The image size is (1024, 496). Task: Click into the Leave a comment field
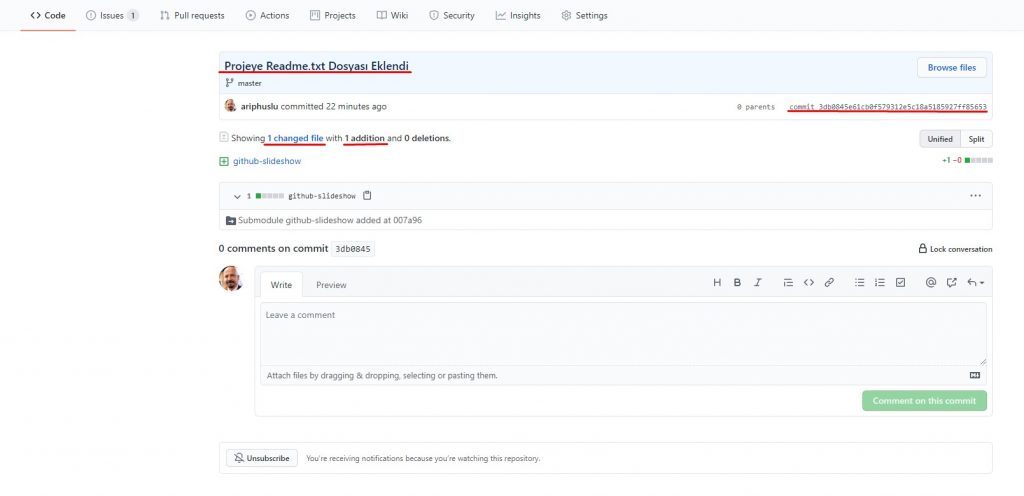(x=623, y=333)
